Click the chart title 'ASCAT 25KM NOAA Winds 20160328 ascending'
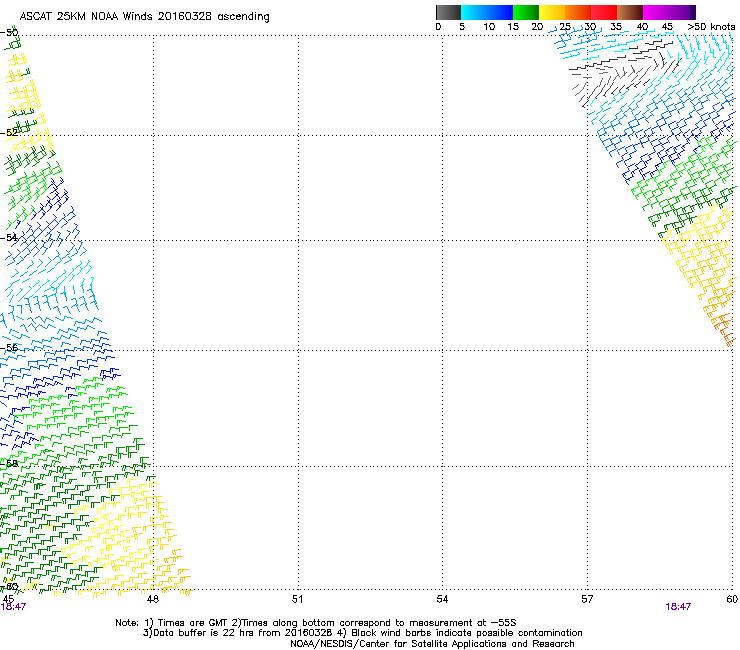The image size is (740, 650). click(144, 17)
